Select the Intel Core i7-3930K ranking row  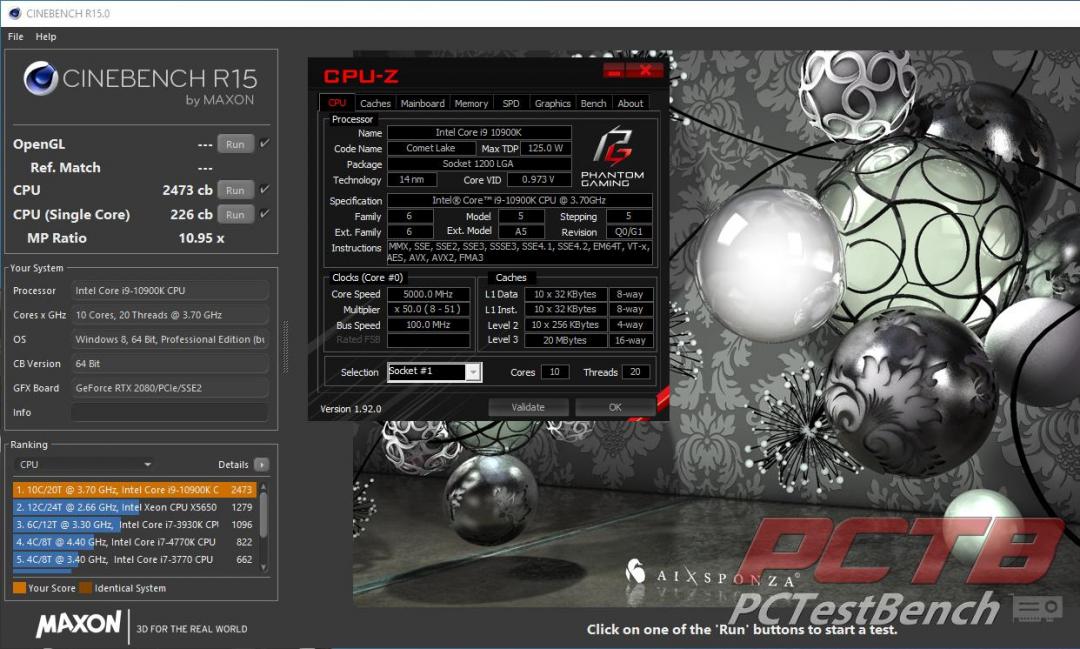(134, 524)
